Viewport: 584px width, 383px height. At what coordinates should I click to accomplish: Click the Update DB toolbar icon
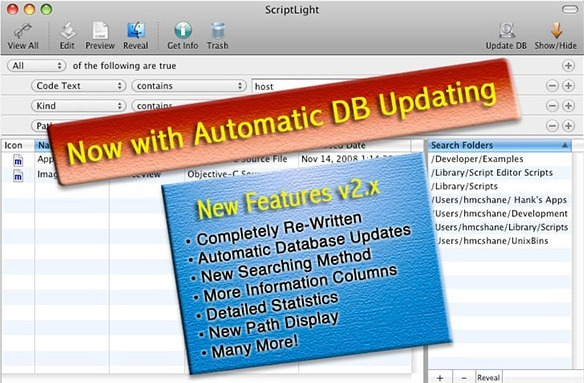[x=507, y=31]
